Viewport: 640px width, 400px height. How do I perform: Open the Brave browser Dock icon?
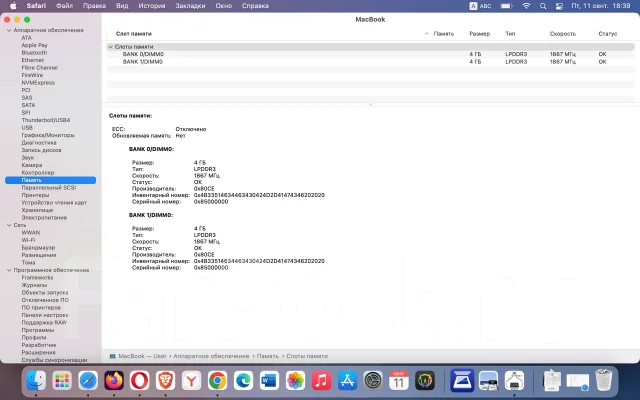166,381
